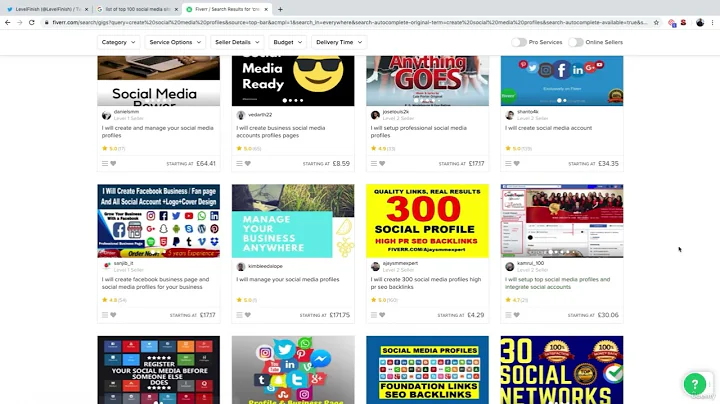Toggle the Pro Services switch
The image size is (720, 404).
(519, 42)
